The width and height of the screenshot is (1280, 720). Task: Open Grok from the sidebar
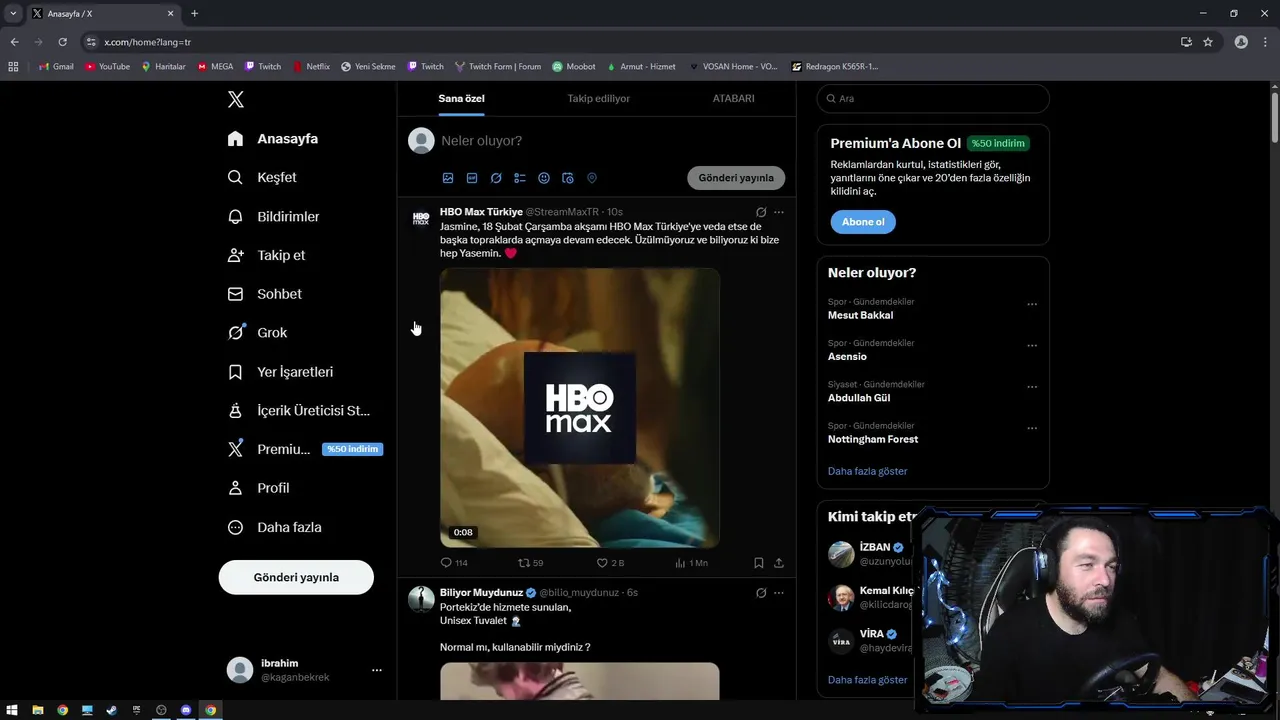258,333
